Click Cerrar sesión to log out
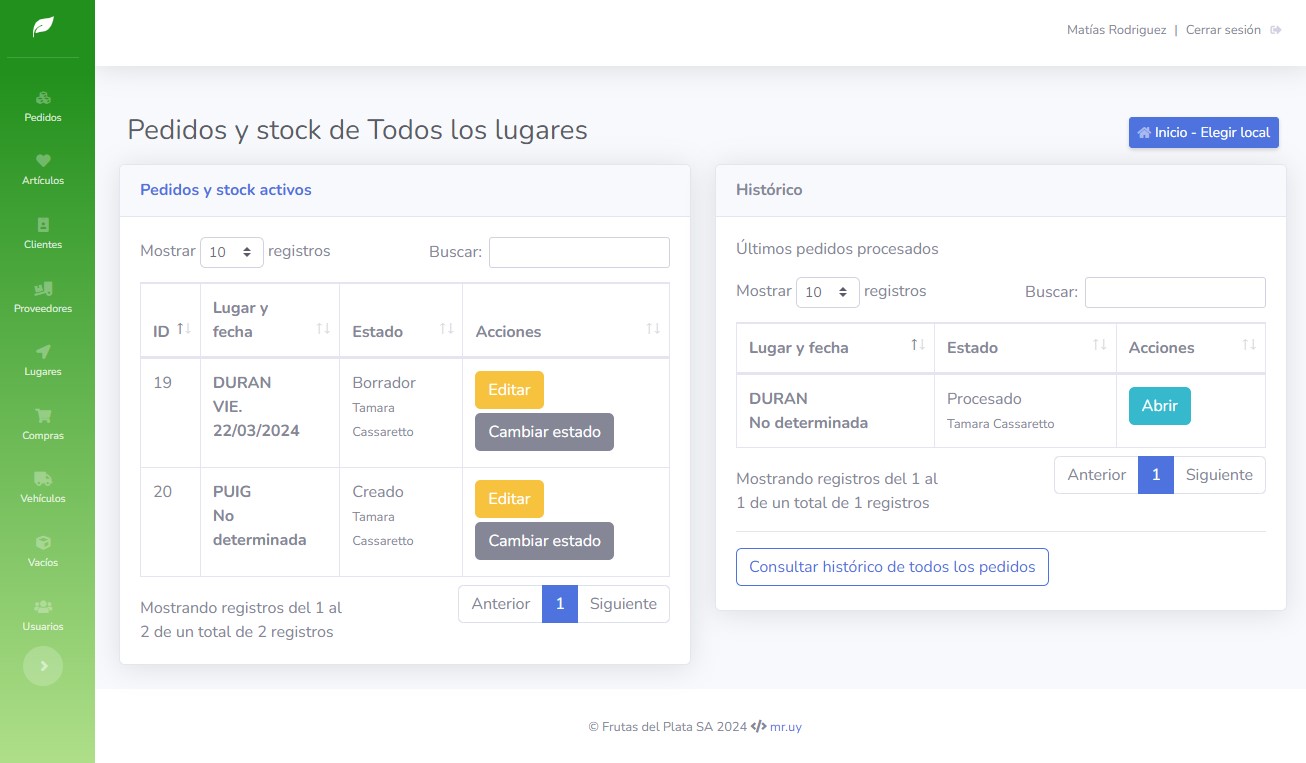This screenshot has width=1306, height=763. (x=1223, y=29)
